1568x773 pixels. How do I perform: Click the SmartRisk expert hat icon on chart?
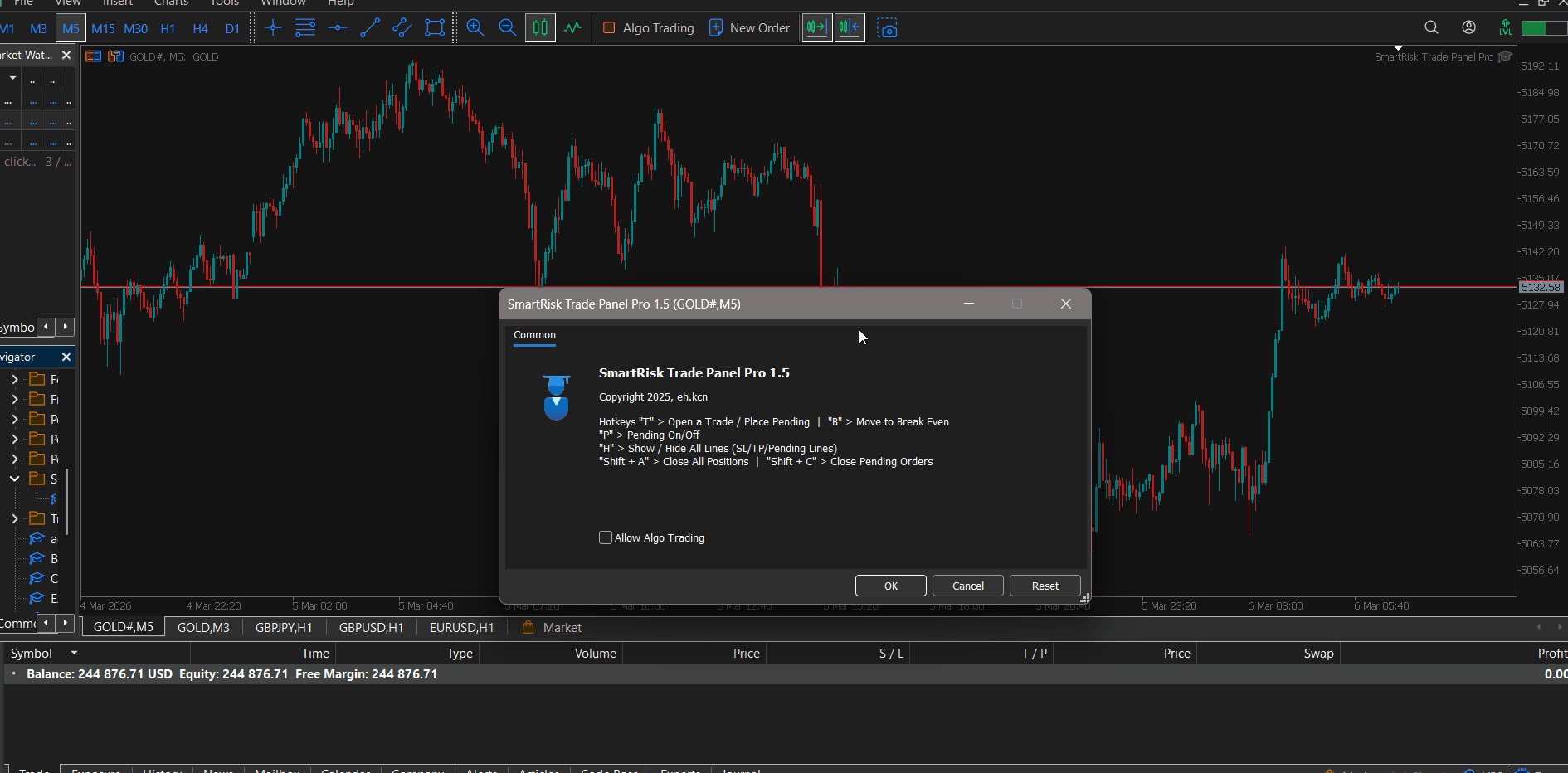coord(1505,56)
